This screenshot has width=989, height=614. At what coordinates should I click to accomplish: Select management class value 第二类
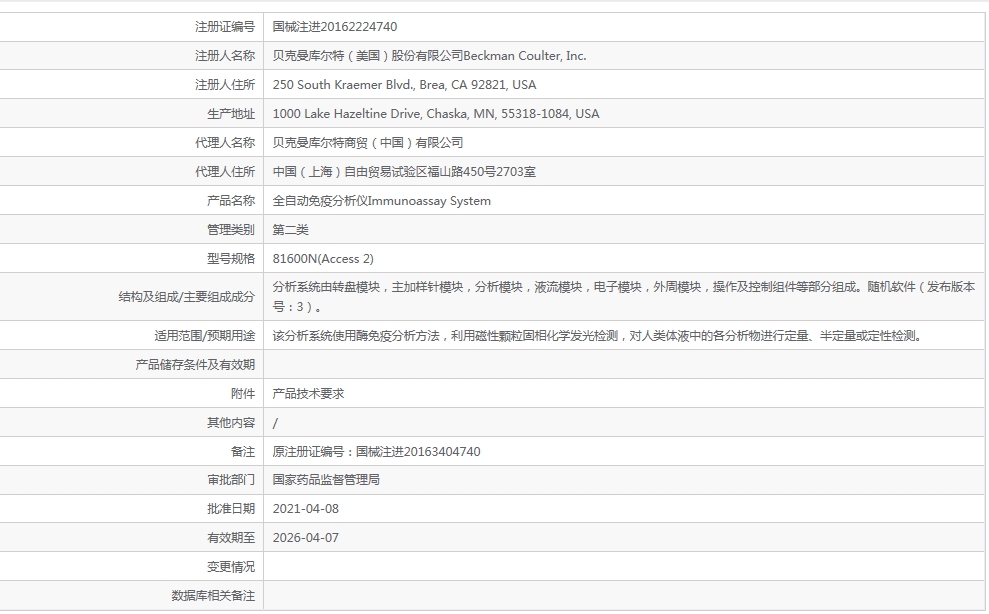290,230
